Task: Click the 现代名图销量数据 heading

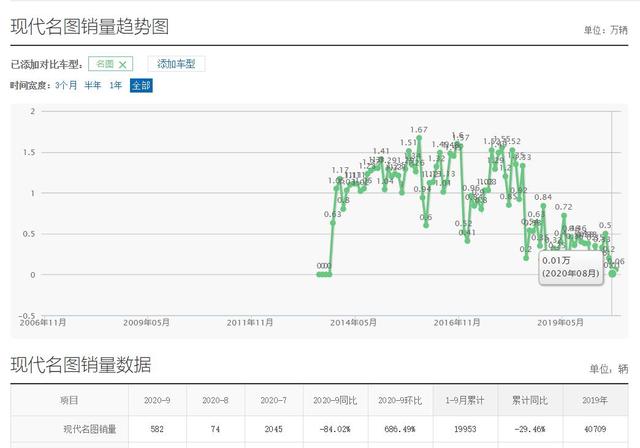Action: [81, 365]
